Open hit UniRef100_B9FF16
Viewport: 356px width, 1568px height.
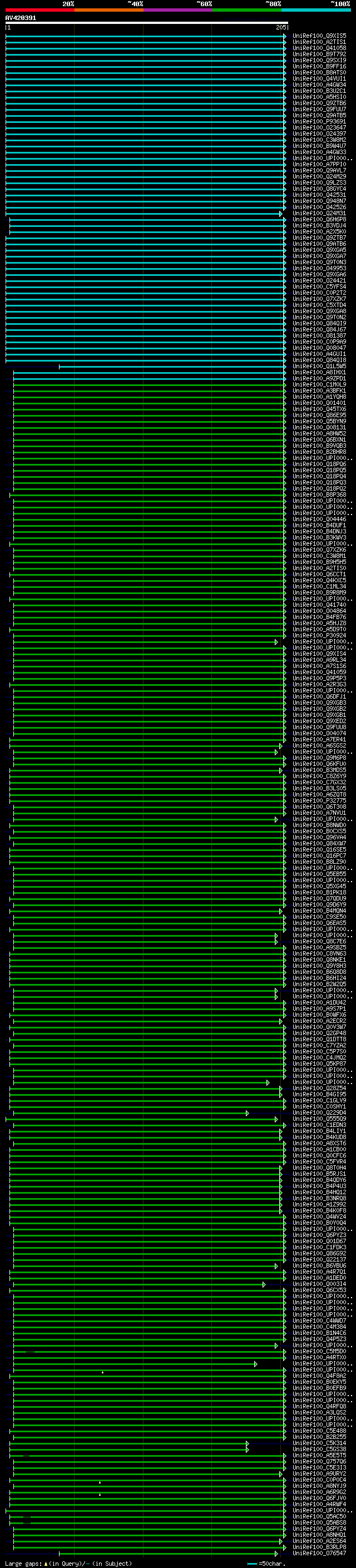pyautogui.click(x=319, y=66)
